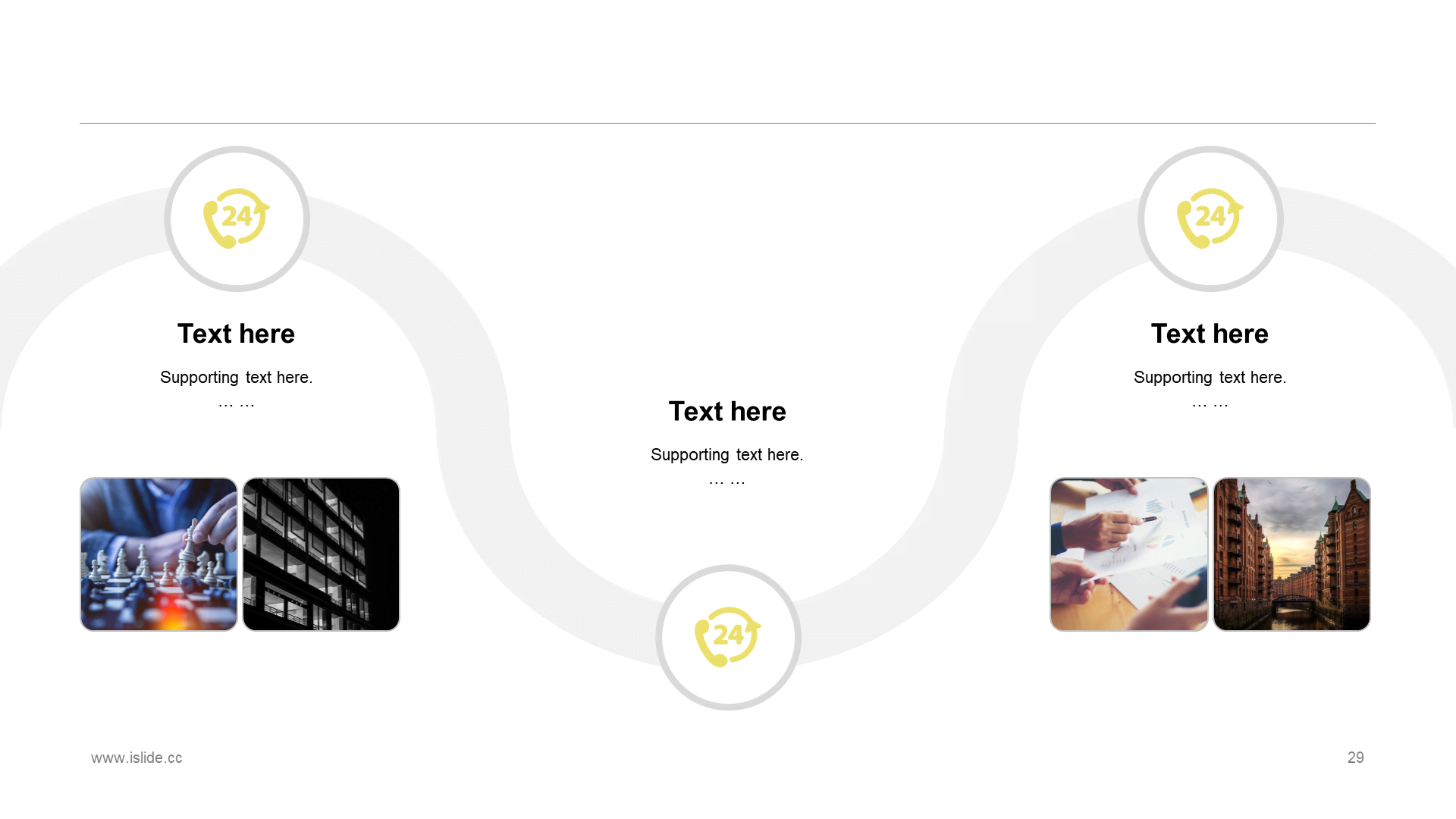1456x819 pixels.
Task: Click the bottom-center 24-hour service icon
Action: click(727, 636)
